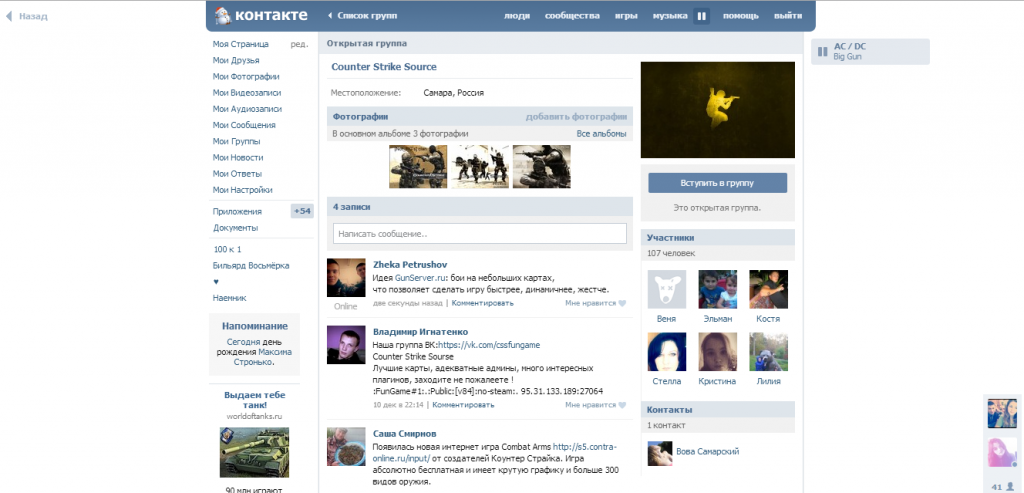
Task: Click the VKontakte logo icon
Action: pos(222,16)
